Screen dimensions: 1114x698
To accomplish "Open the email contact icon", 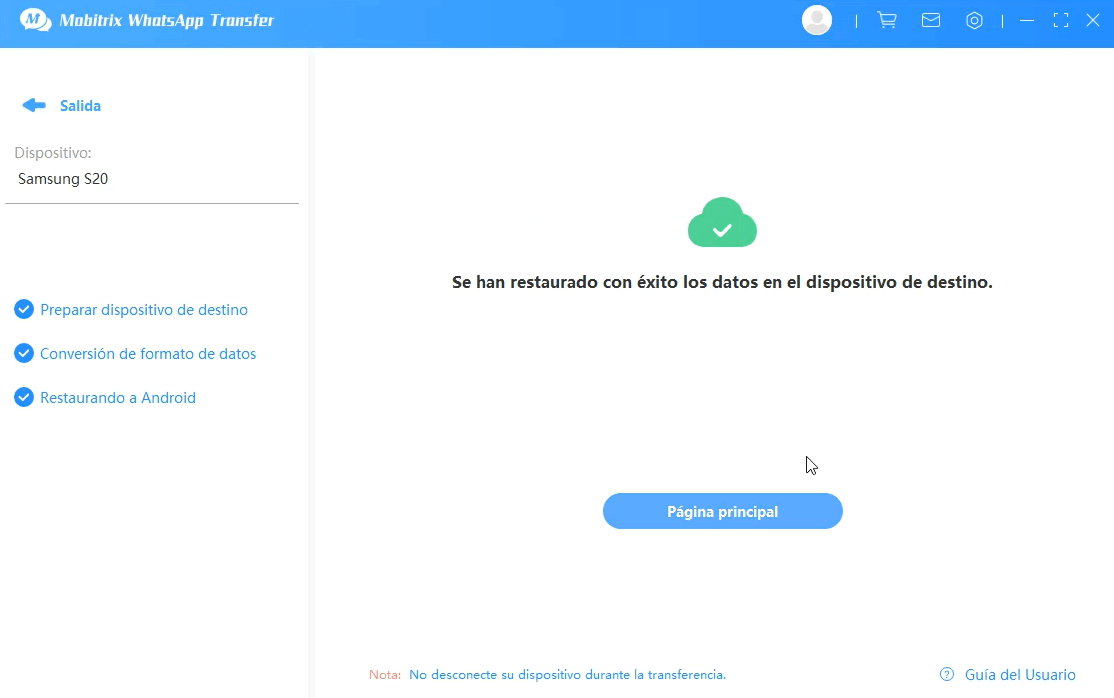I will (931, 20).
